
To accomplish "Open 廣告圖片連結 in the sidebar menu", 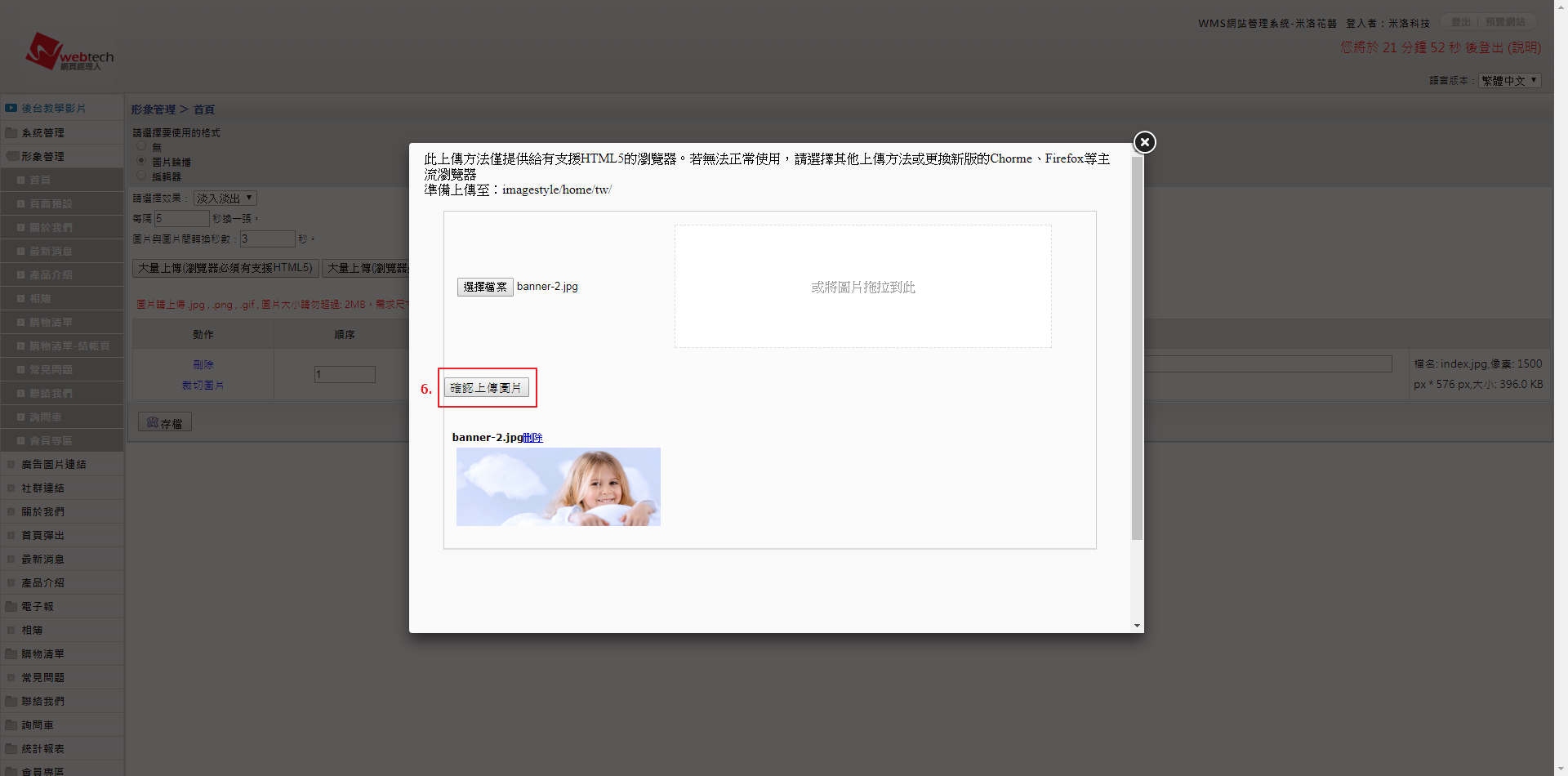I will pyautogui.click(x=54, y=464).
